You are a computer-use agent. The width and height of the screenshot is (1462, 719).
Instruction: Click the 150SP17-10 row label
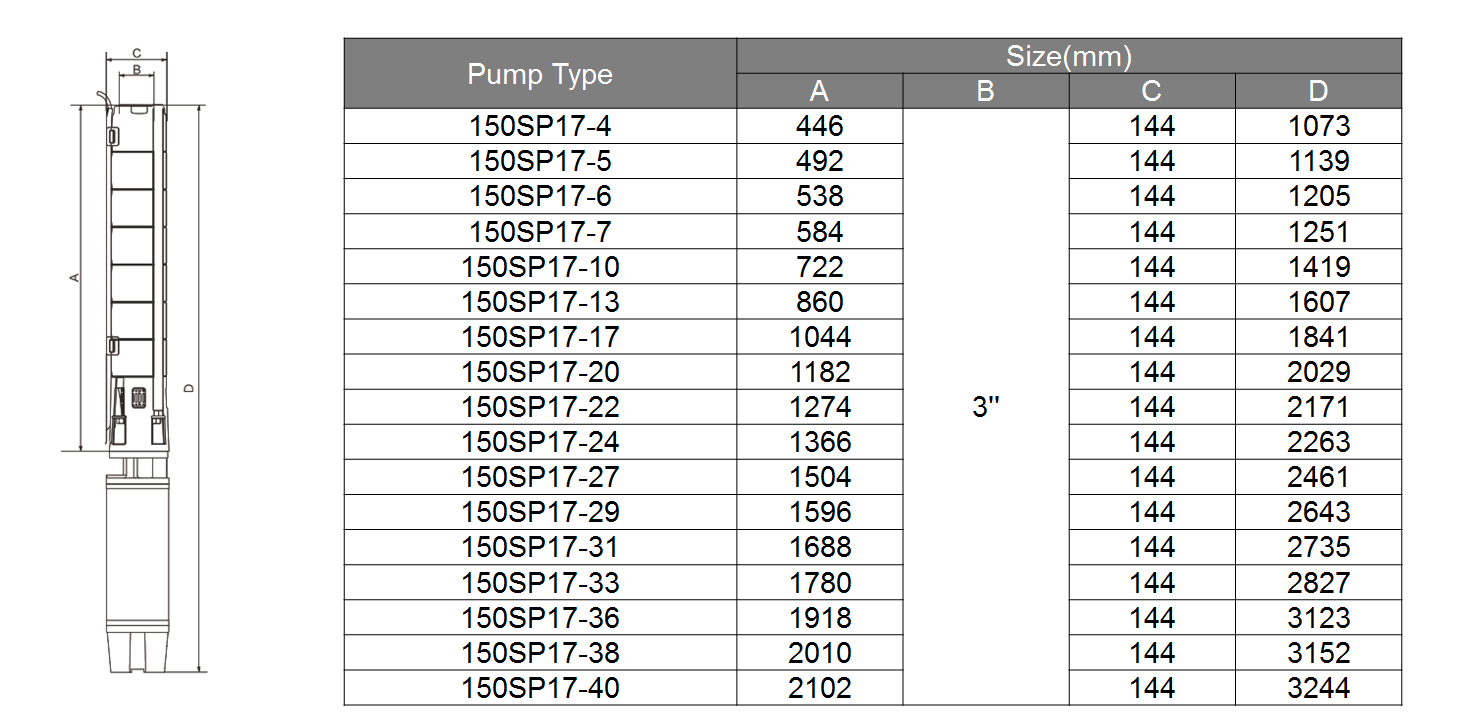pyautogui.click(x=540, y=267)
